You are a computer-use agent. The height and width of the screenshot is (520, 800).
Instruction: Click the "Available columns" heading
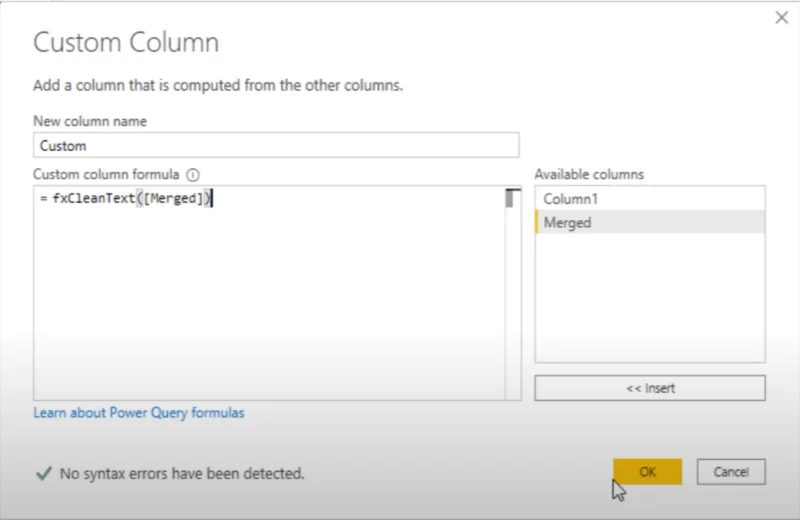pyautogui.click(x=589, y=175)
